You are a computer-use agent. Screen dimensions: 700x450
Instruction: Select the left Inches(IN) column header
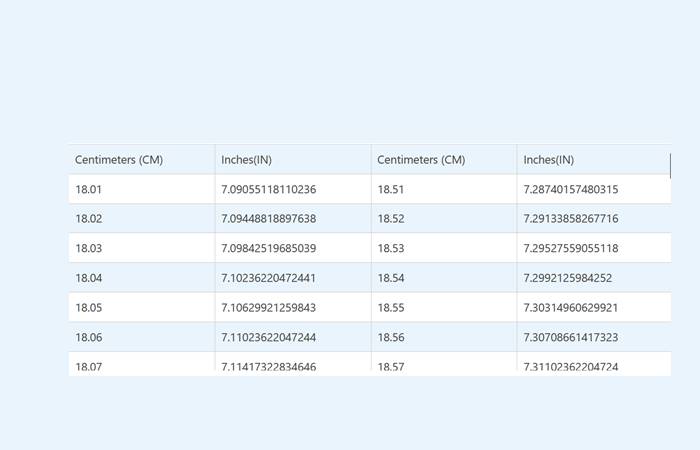[x=293, y=159]
